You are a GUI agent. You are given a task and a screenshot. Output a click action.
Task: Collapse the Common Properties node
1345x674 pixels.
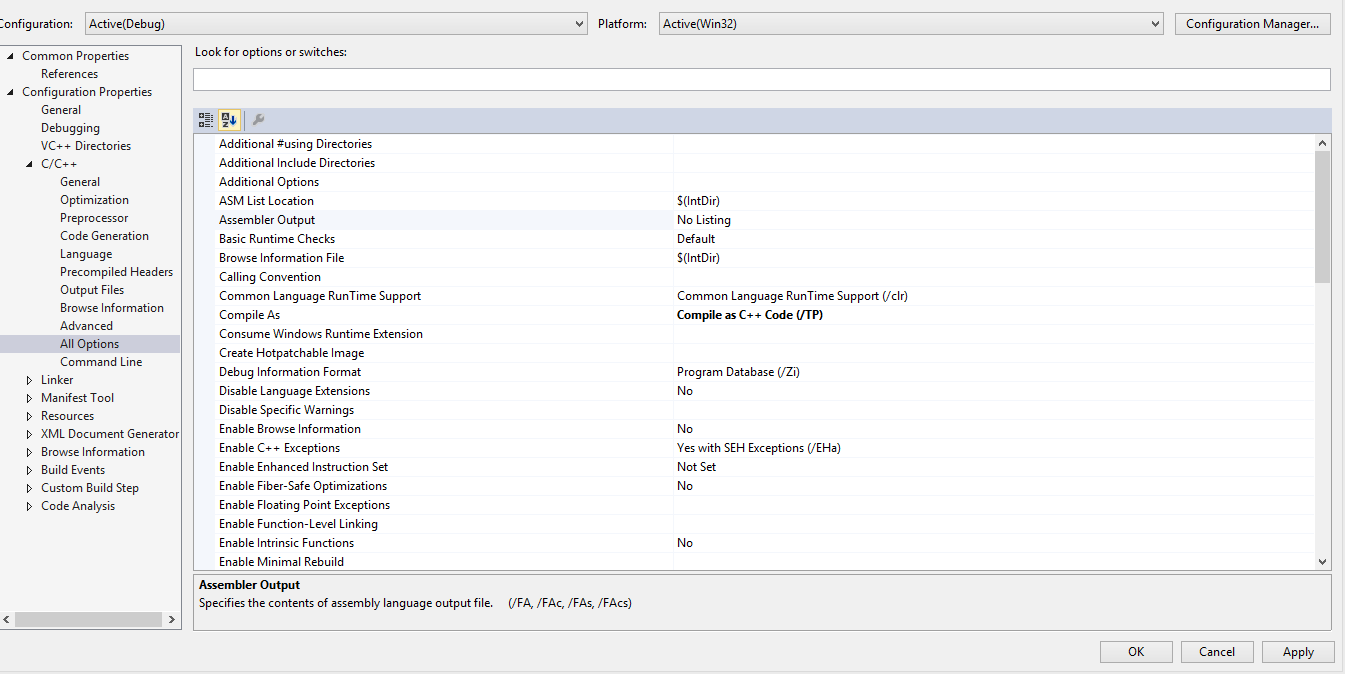[11, 56]
